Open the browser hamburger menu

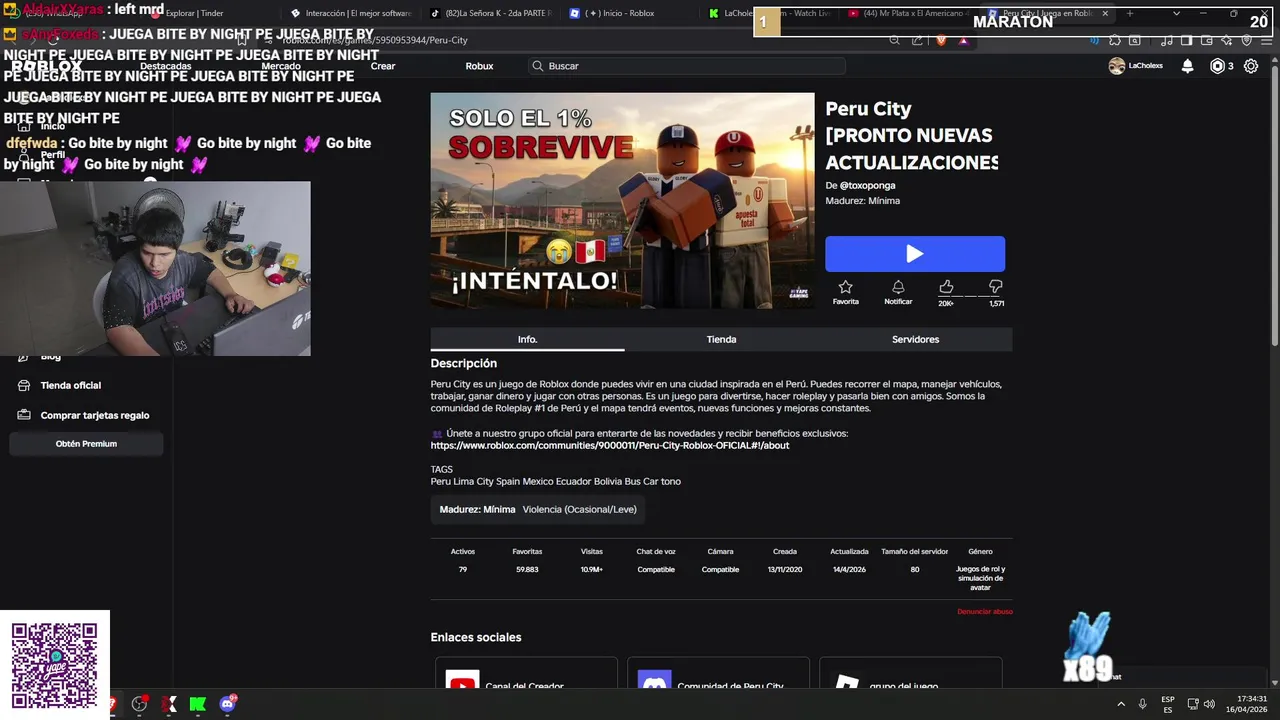[1264, 40]
